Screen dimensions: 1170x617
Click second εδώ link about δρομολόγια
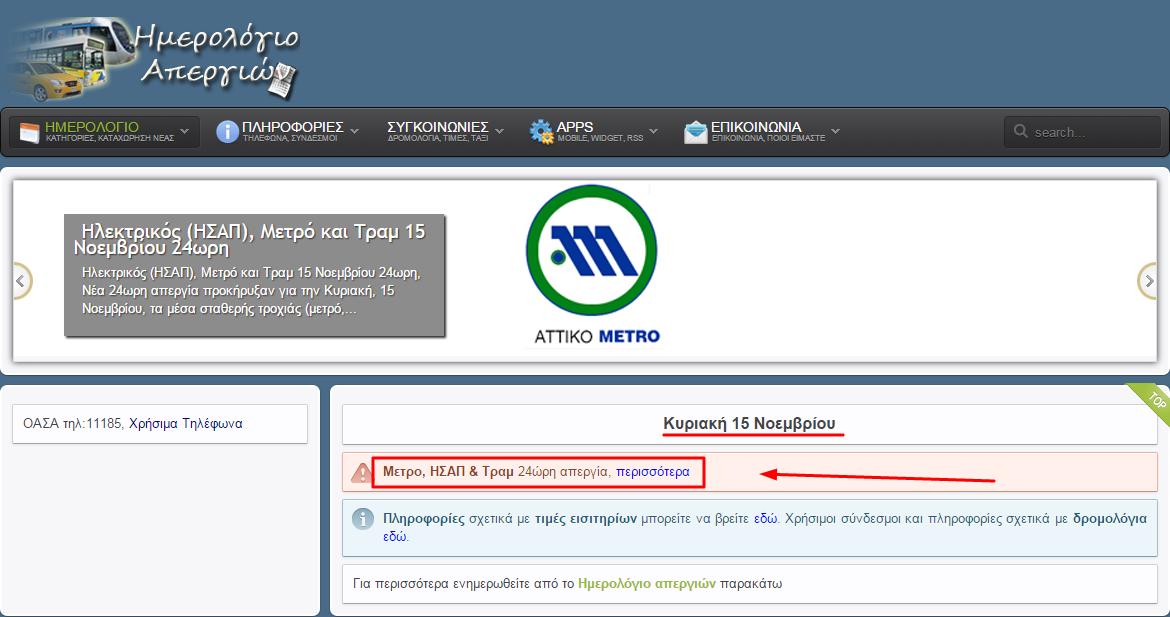click(x=394, y=536)
